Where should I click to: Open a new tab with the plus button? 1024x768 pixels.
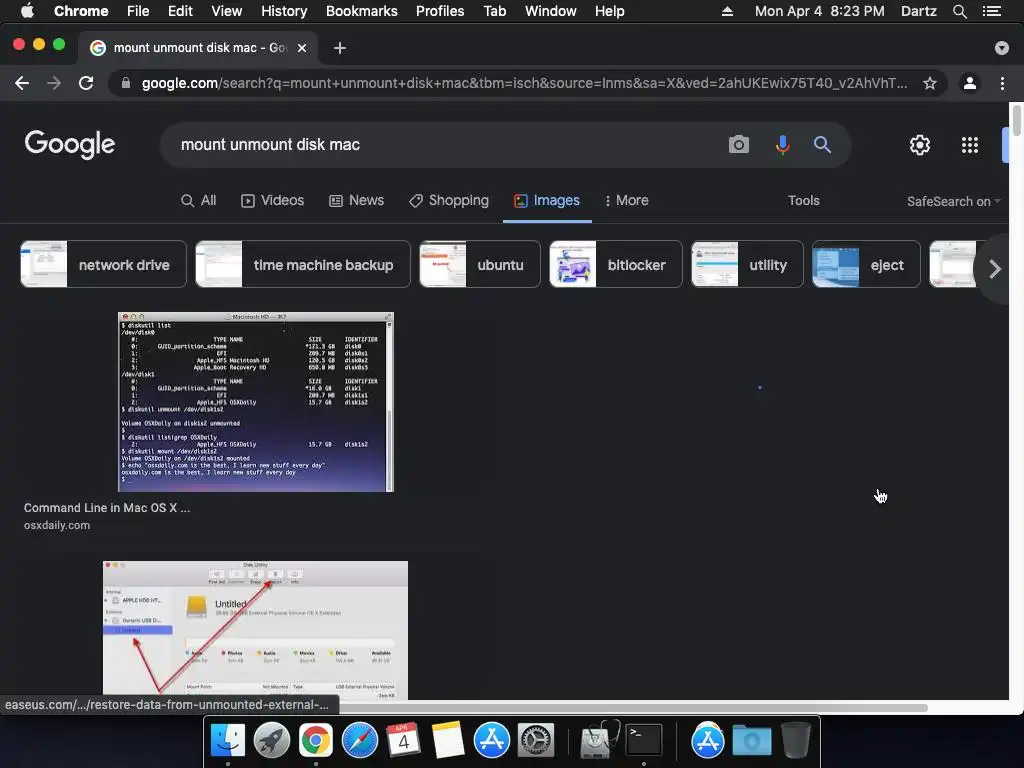pyautogui.click(x=340, y=48)
